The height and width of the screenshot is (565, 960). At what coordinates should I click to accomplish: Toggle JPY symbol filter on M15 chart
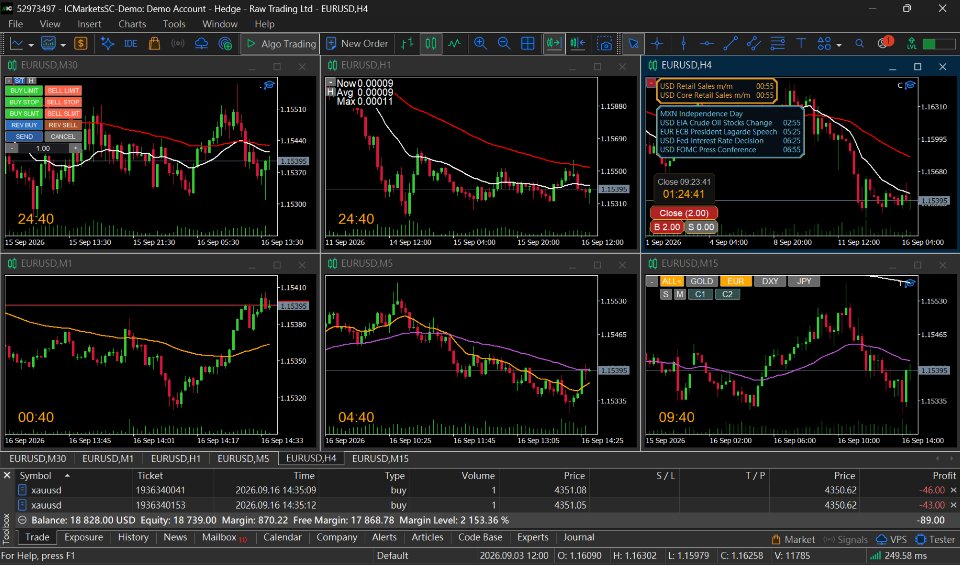click(804, 281)
